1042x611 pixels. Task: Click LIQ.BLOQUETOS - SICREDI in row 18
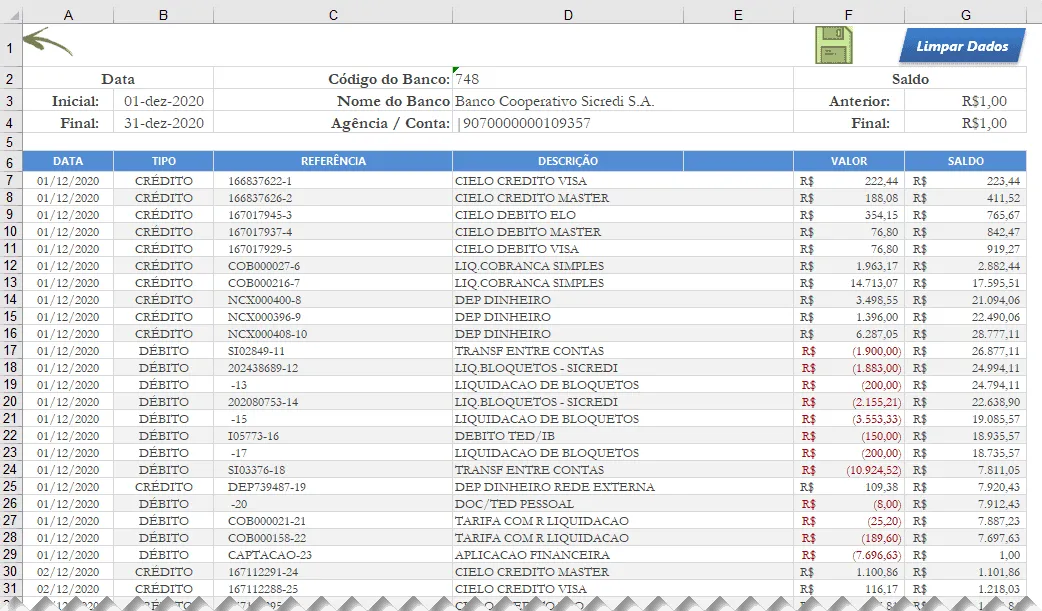pyautogui.click(x=568, y=368)
